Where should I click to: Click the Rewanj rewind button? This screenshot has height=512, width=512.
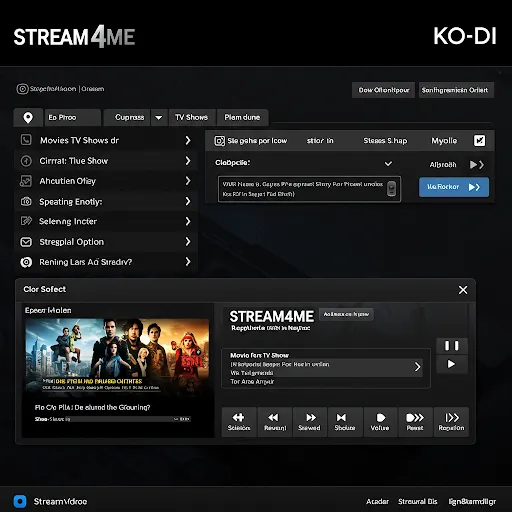coord(275,422)
